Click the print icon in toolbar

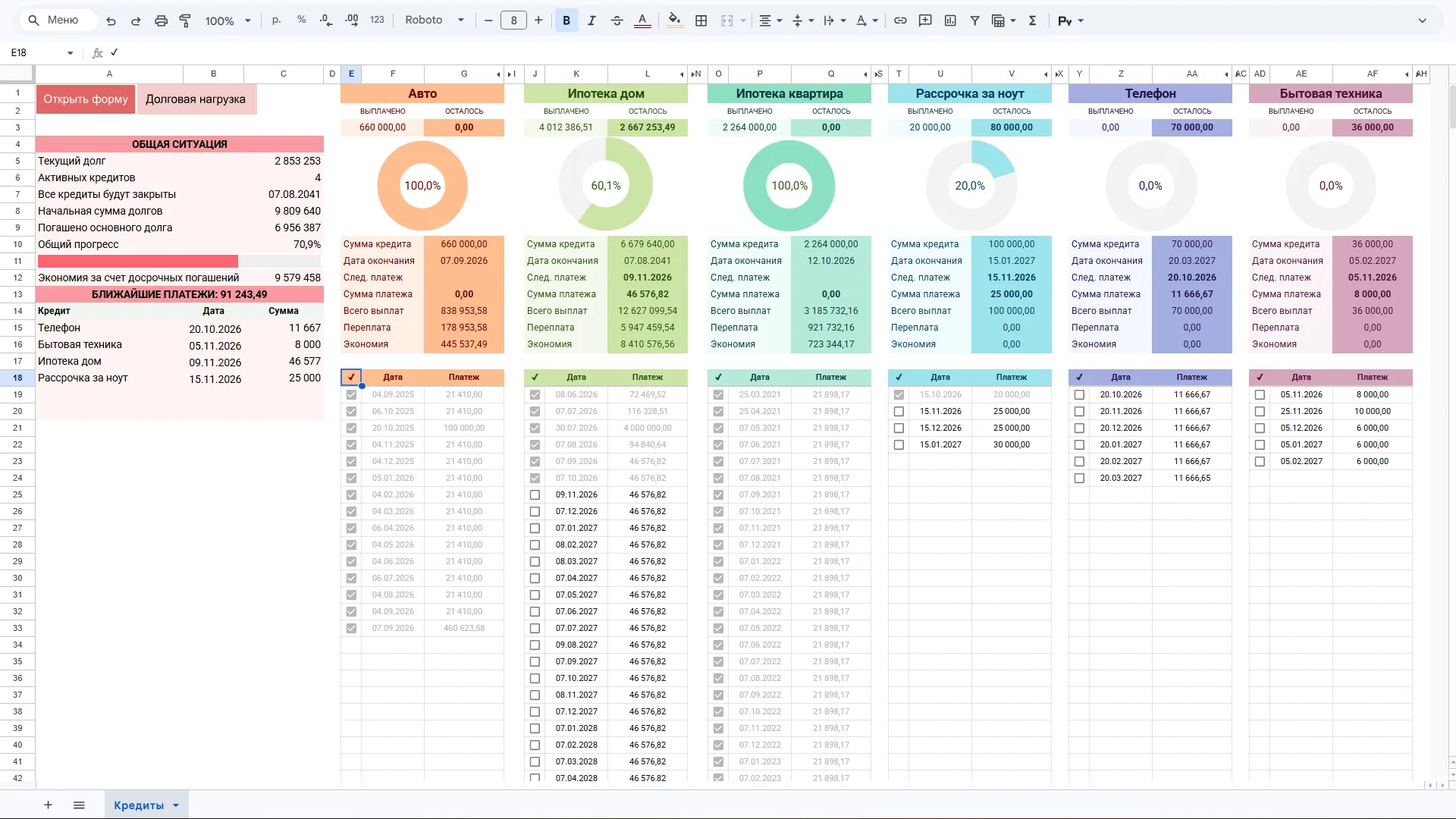[x=161, y=20]
